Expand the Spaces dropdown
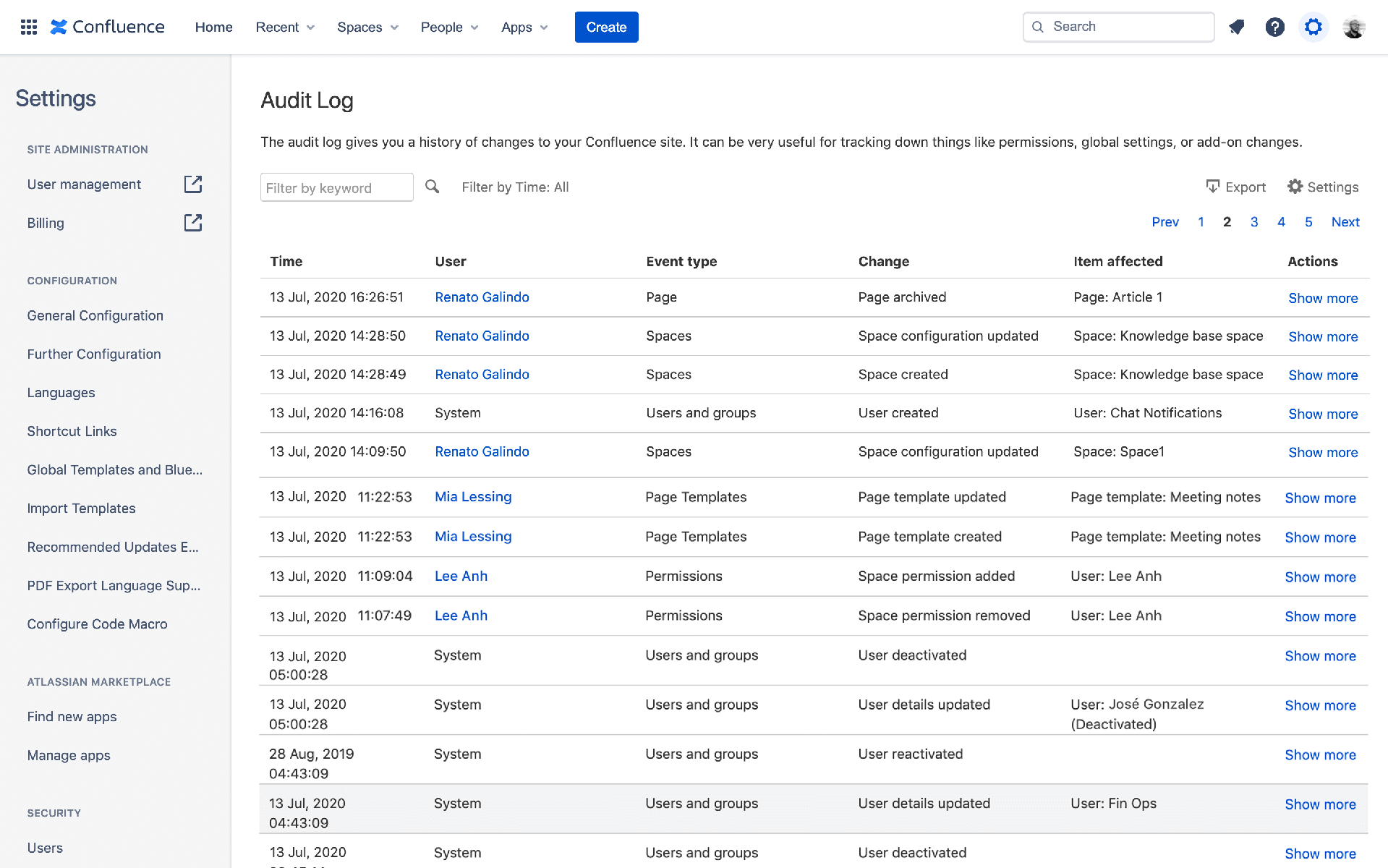Image resolution: width=1388 pixels, height=868 pixels. (367, 27)
